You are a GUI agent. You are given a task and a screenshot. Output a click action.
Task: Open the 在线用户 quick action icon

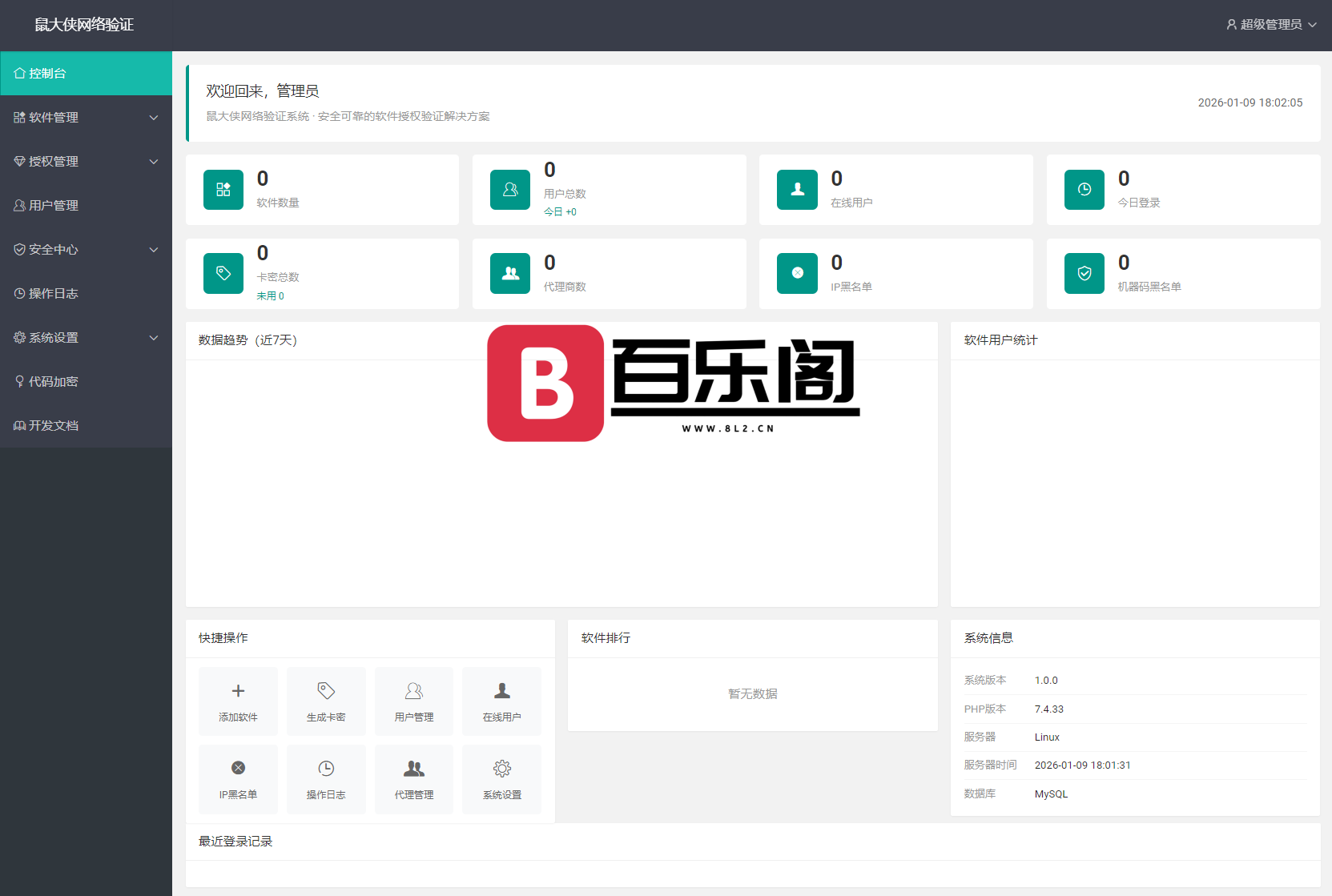[501, 690]
